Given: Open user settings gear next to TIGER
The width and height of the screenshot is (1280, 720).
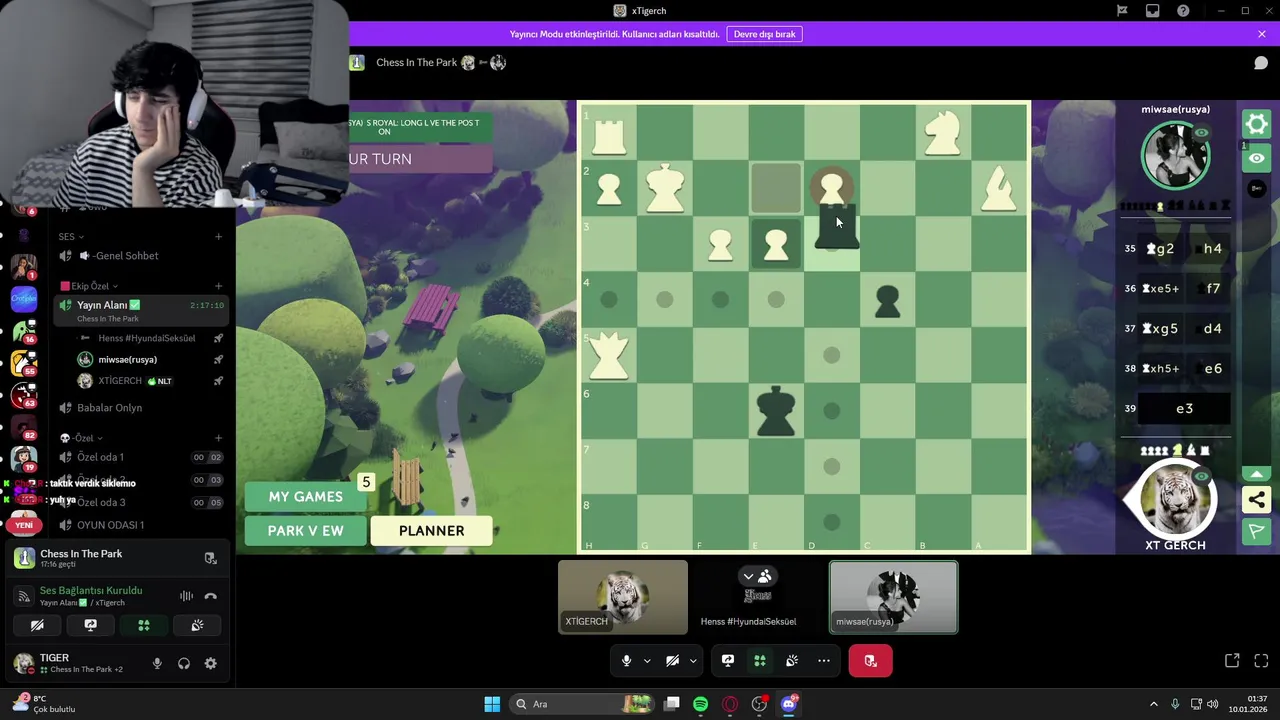Looking at the screenshot, I should click(x=210, y=663).
